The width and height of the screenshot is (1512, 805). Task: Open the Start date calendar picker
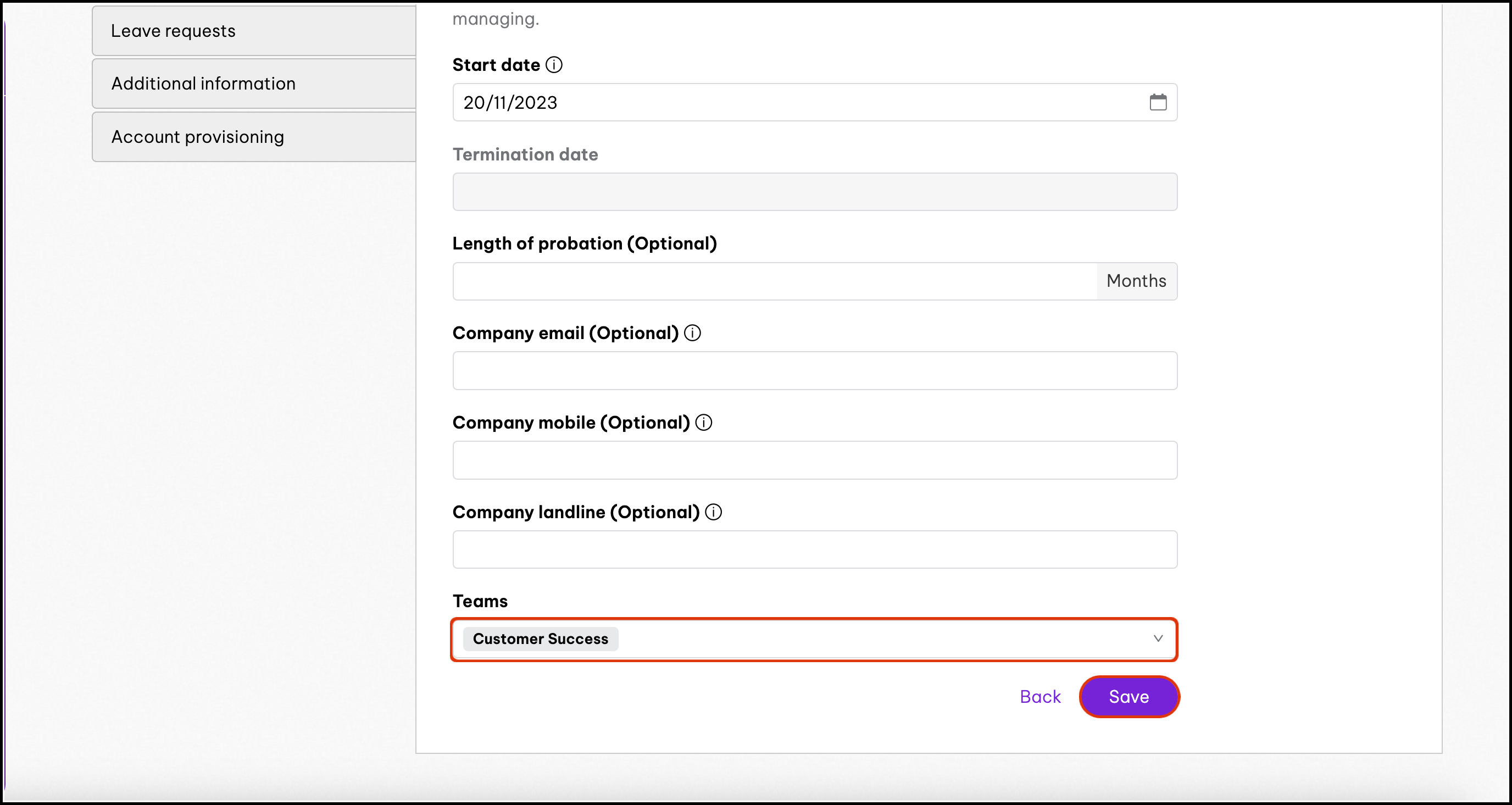point(1158,102)
